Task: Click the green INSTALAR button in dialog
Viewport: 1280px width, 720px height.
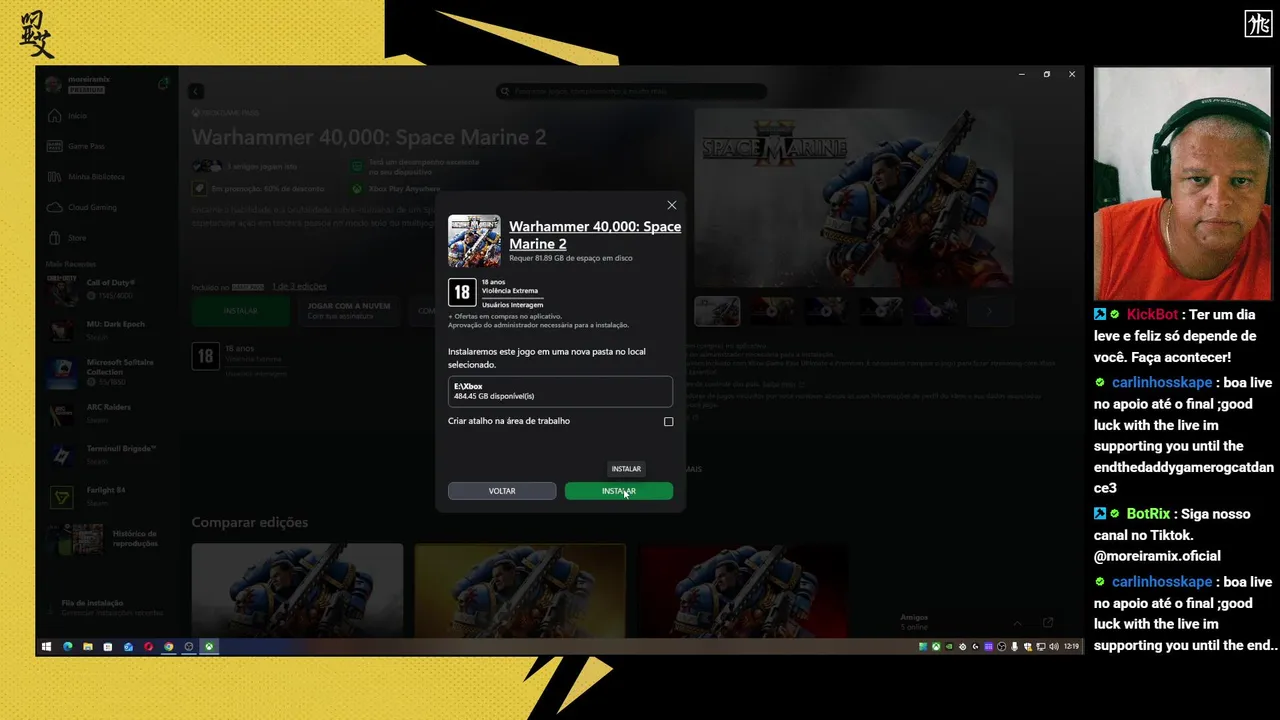Action: (619, 491)
